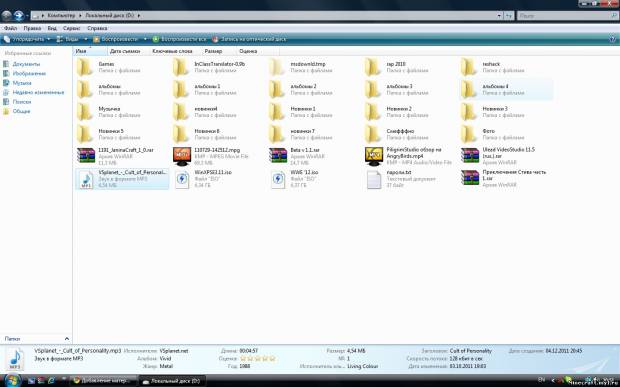The height and width of the screenshot is (387, 620).
Task: Open the Файл menu
Action: [x=10, y=28]
